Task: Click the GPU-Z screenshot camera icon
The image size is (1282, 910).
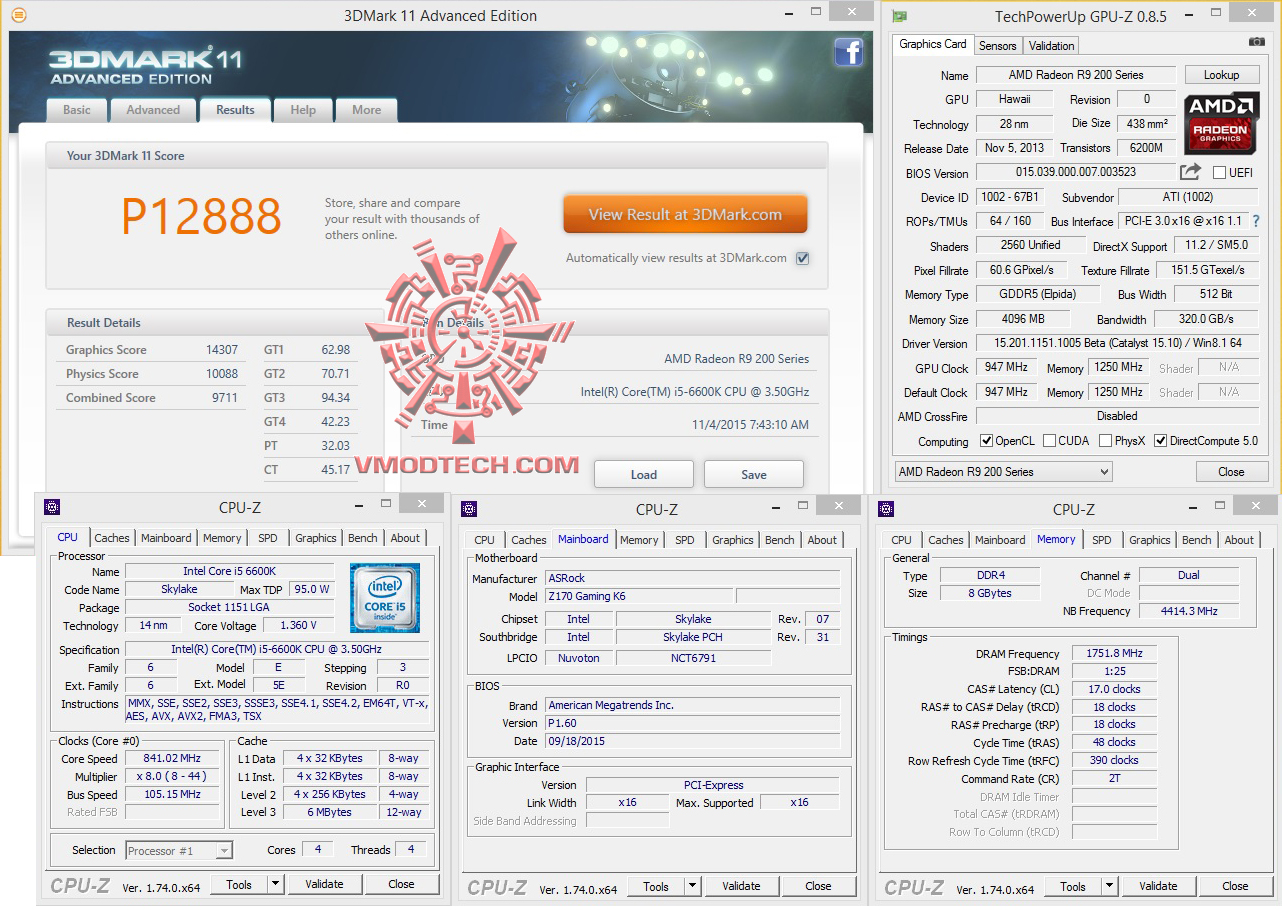Action: [1257, 42]
